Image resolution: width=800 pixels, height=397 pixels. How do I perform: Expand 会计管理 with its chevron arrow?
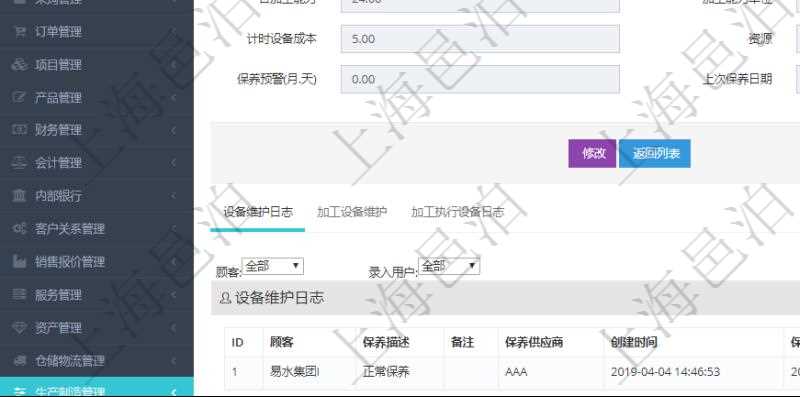pyautogui.click(x=173, y=163)
